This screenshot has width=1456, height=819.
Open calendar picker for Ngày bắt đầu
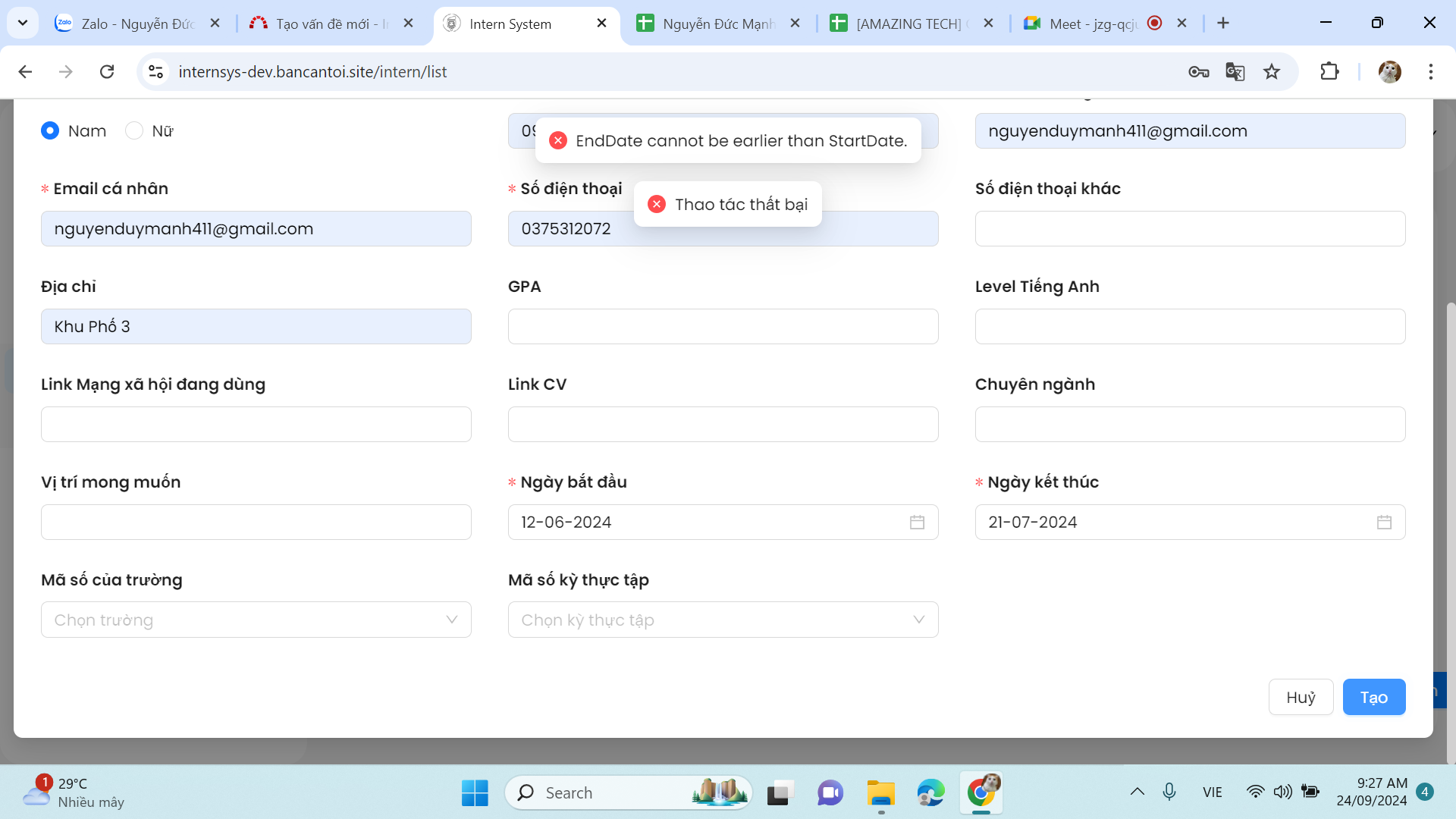[917, 522]
